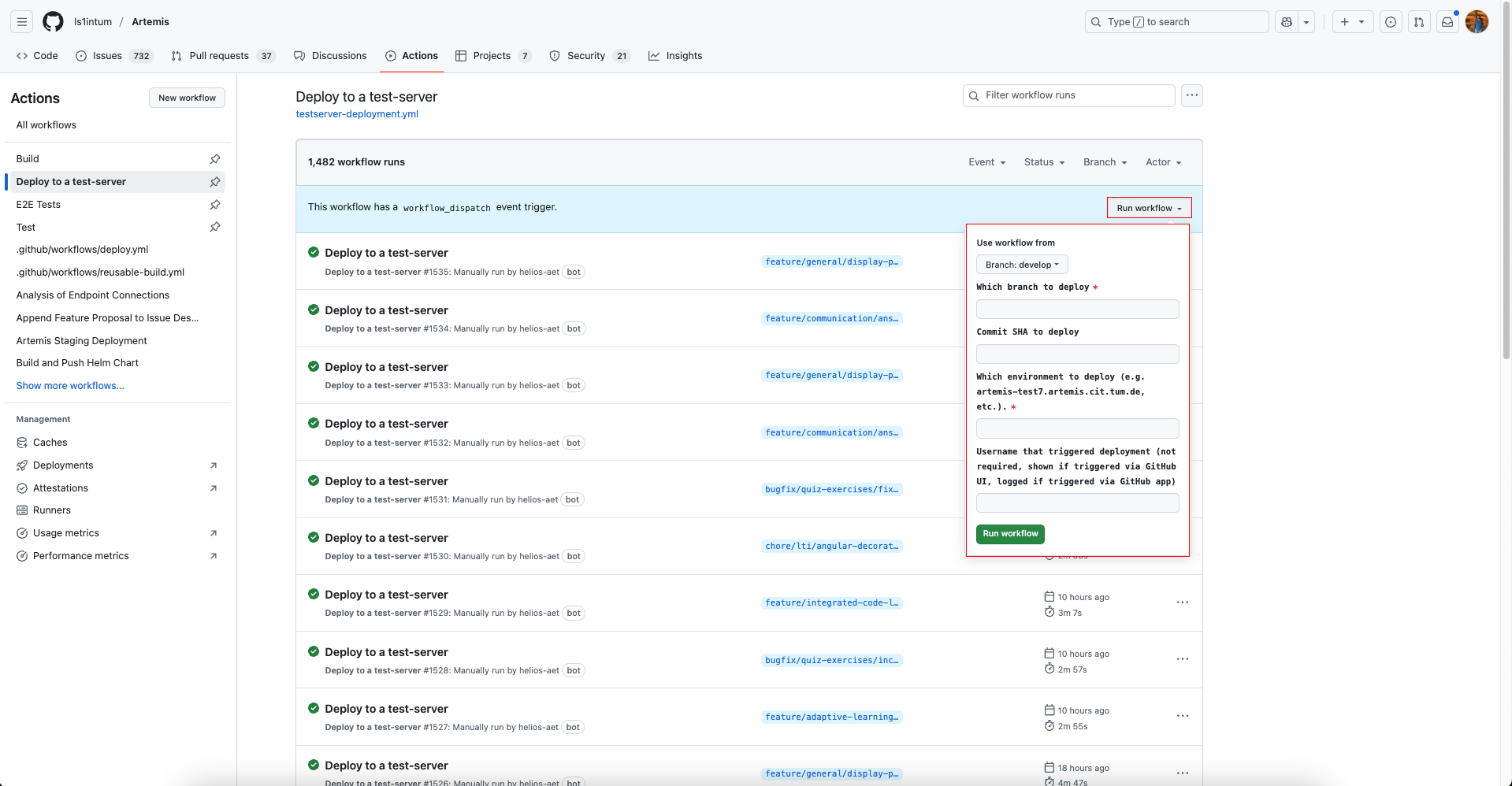Viewport: 1512px width, 786px height.
Task: Click success check icon of run #1530
Action: pyautogui.click(x=314, y=537)
